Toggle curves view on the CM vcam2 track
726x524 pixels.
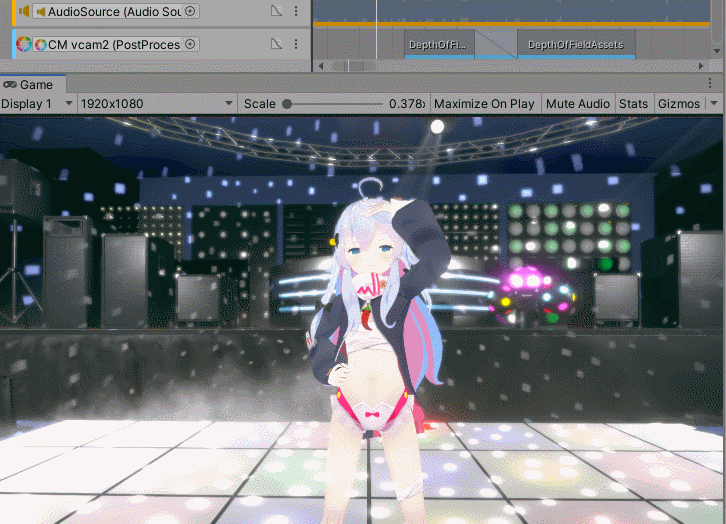276,44
